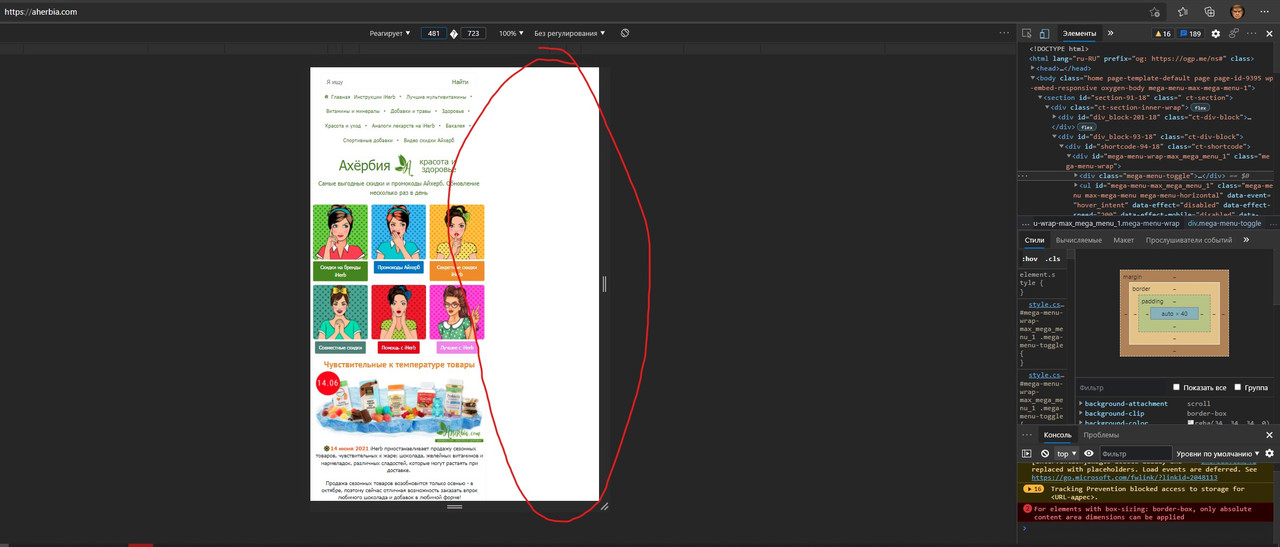This screenshot has width=1280, height=547.
Task: Click the background-color rgba swatch
Action: [x=1192, y=423]
